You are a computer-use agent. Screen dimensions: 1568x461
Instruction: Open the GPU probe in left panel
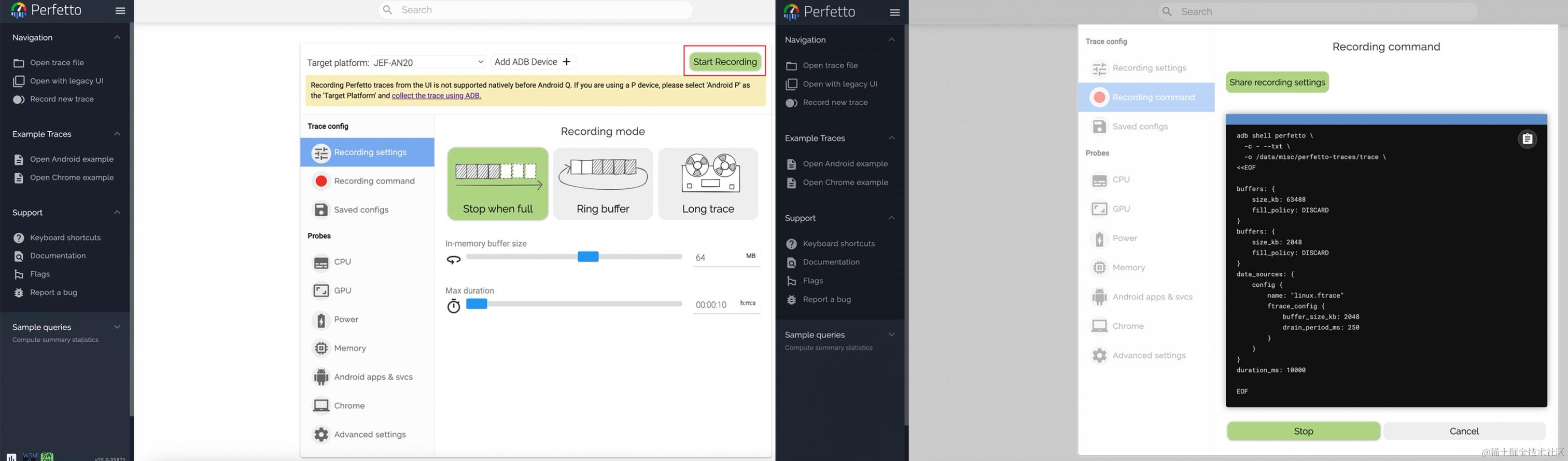[367, 290]
